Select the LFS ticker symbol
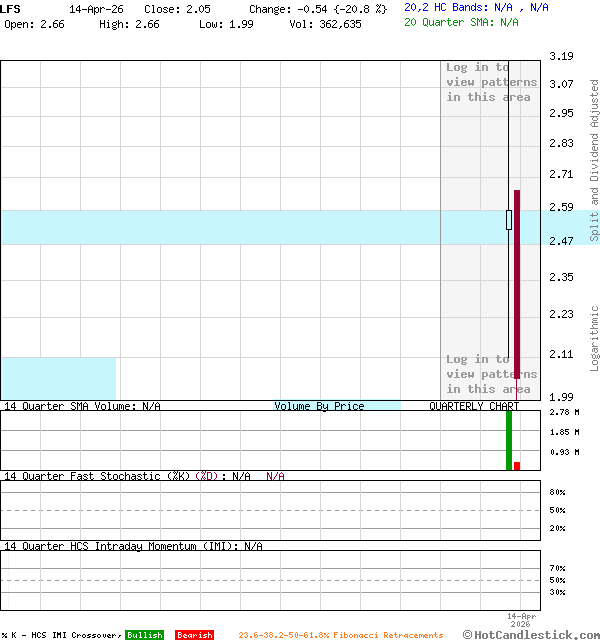Screen dimensions: 600x640 point(11,8)
